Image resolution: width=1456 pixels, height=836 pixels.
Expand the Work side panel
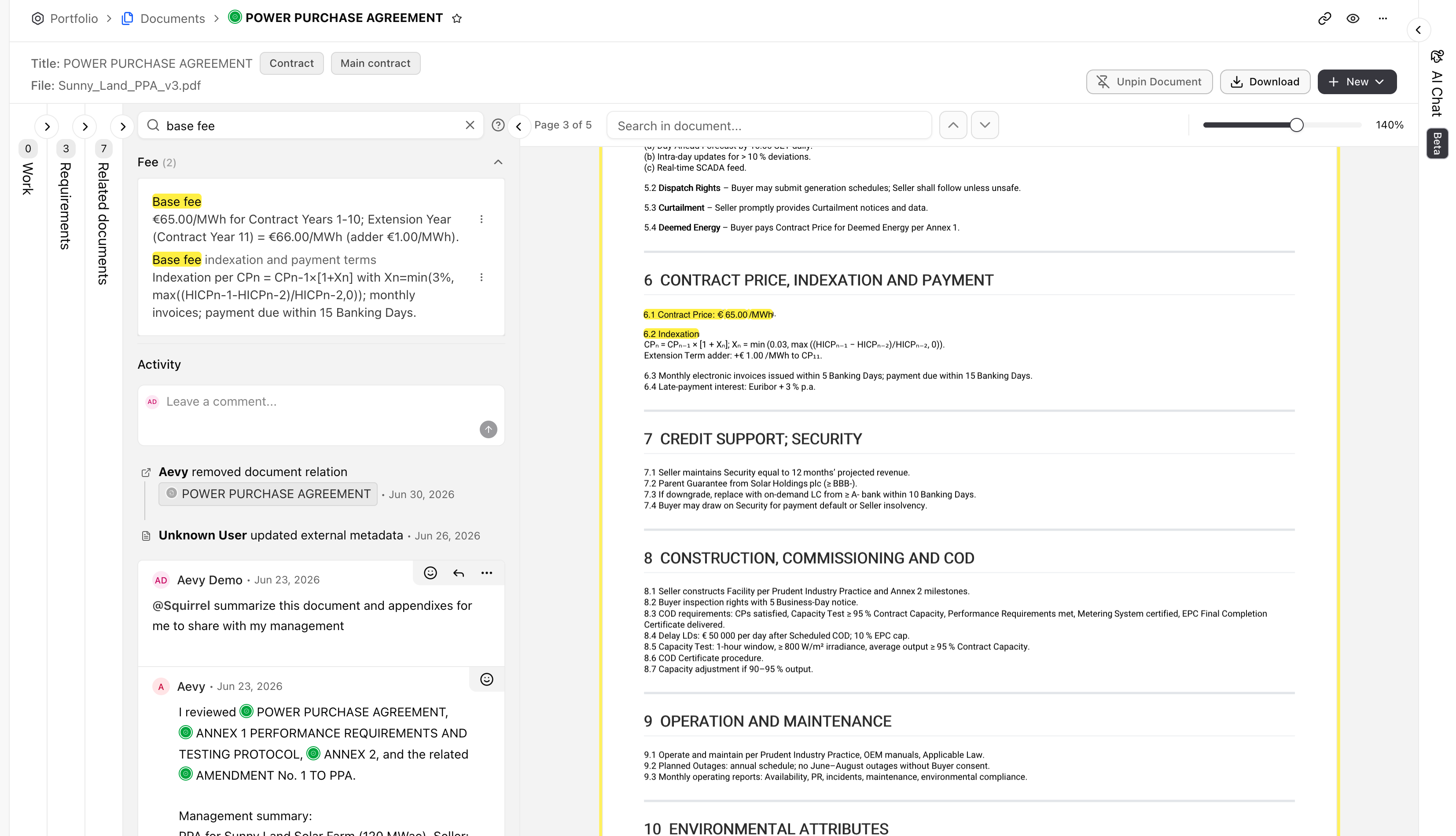(x=47, y=126)
